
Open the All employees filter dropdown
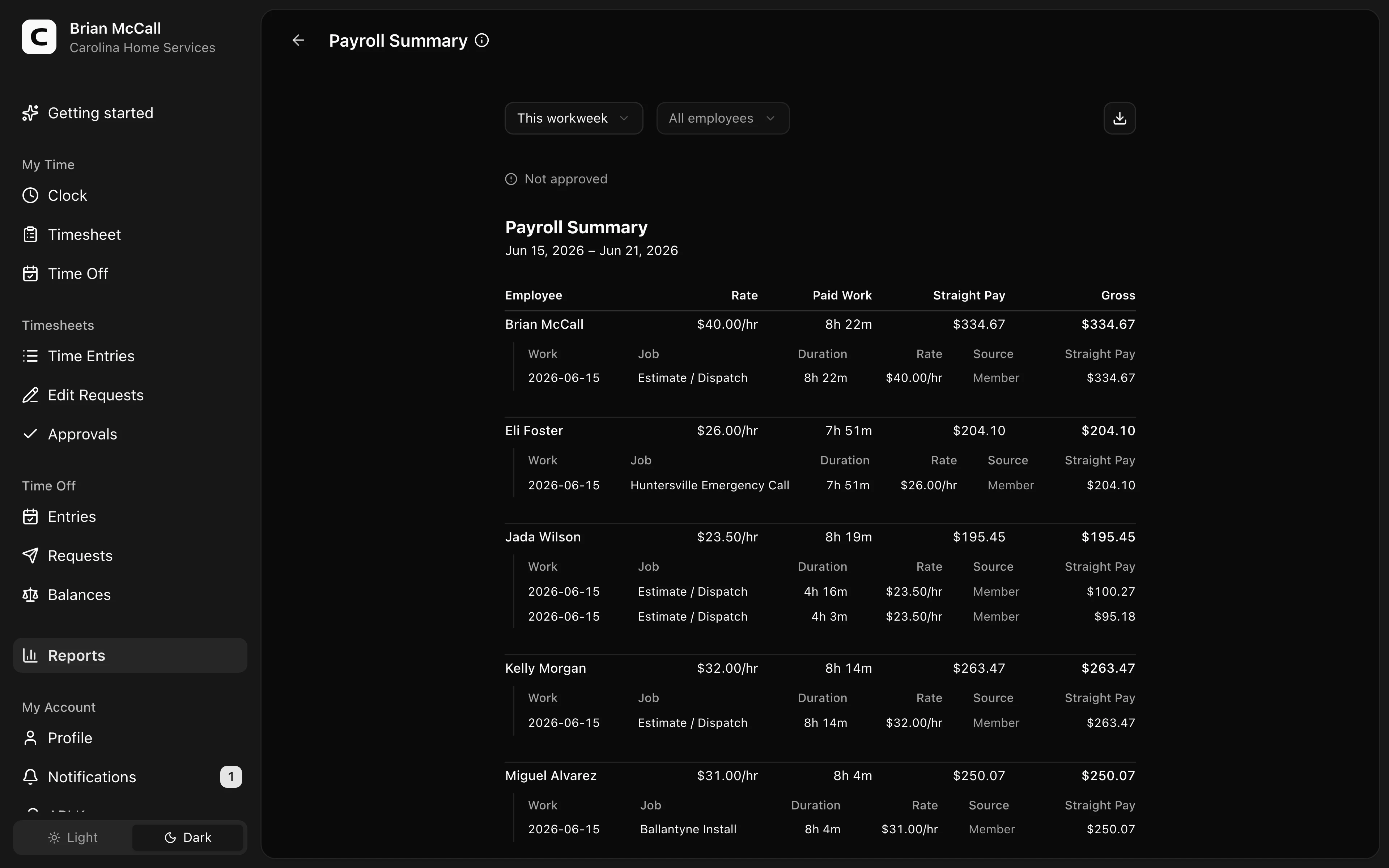point(723,118)
